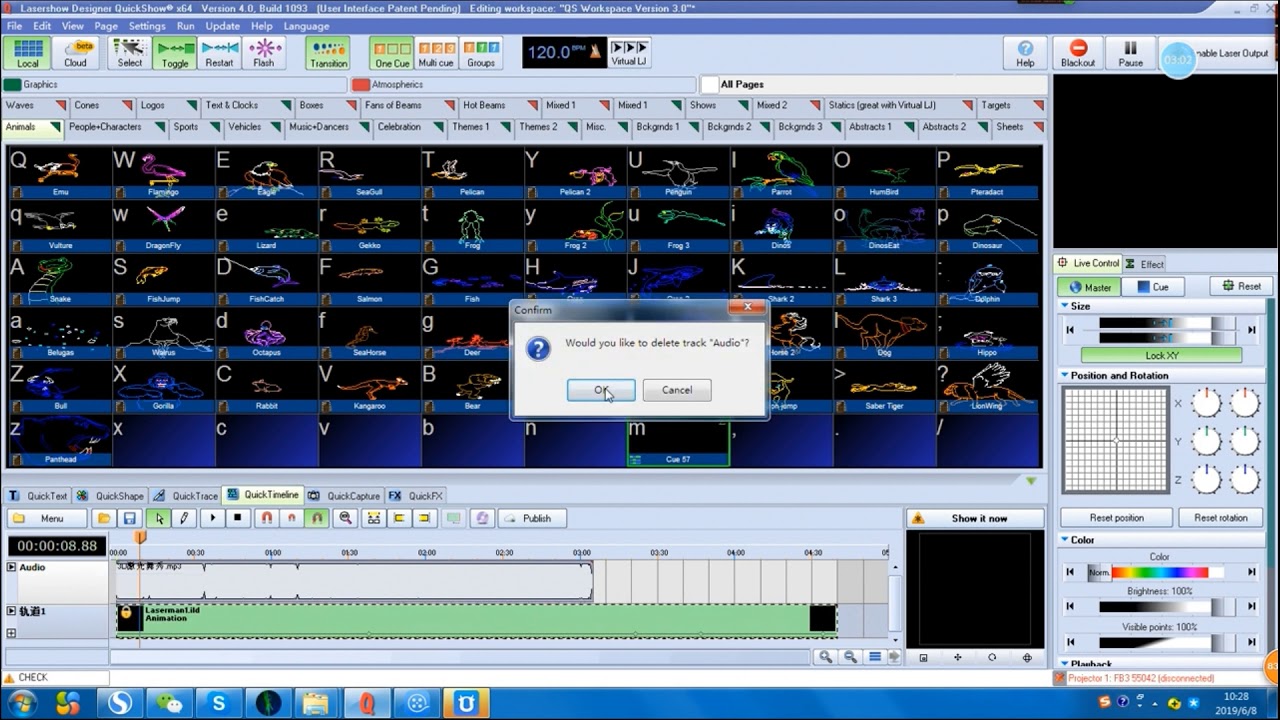
Task: Click the Local workspace icon
Action: pyautogui.click(x=28, y=53)
